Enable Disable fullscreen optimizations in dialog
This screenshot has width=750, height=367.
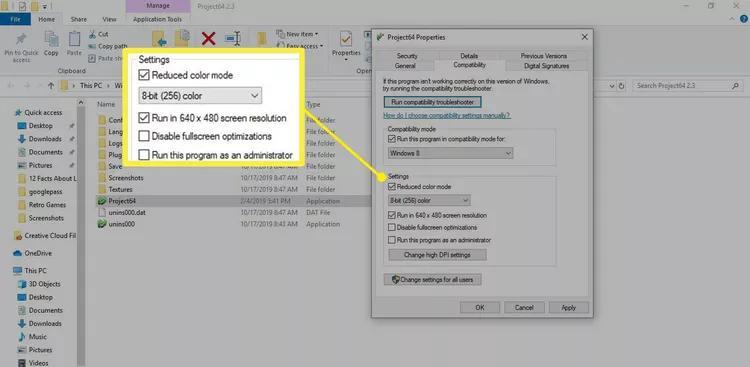(x=392, y=228)
